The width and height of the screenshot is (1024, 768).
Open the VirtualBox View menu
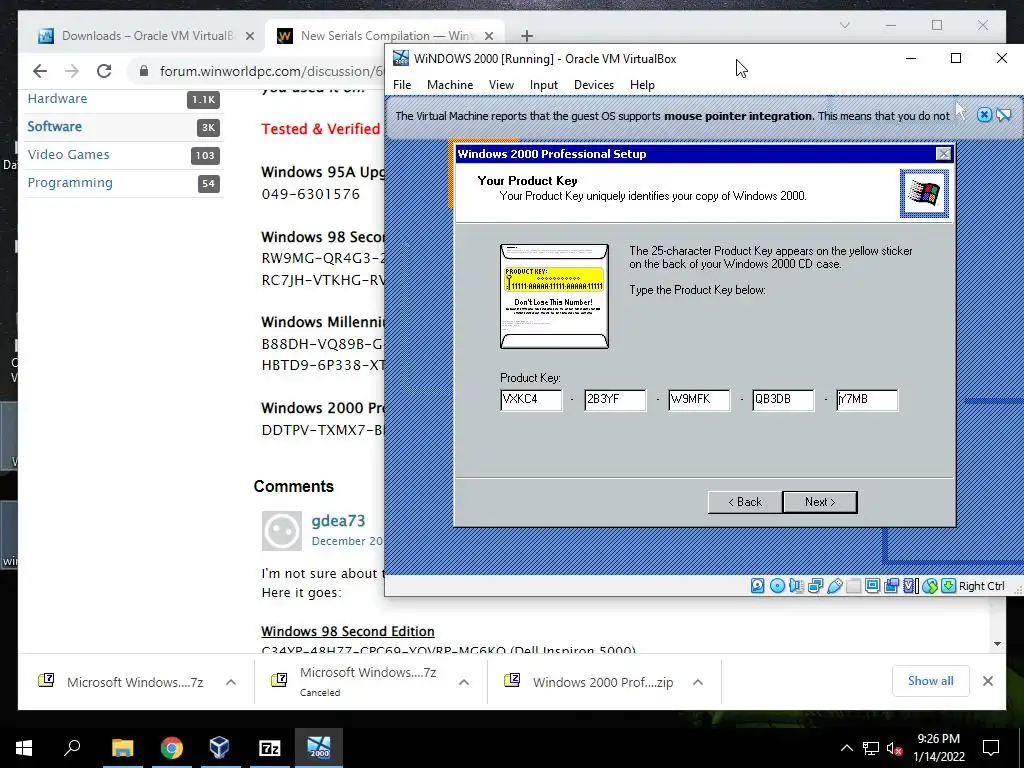[x=501, y=85]
